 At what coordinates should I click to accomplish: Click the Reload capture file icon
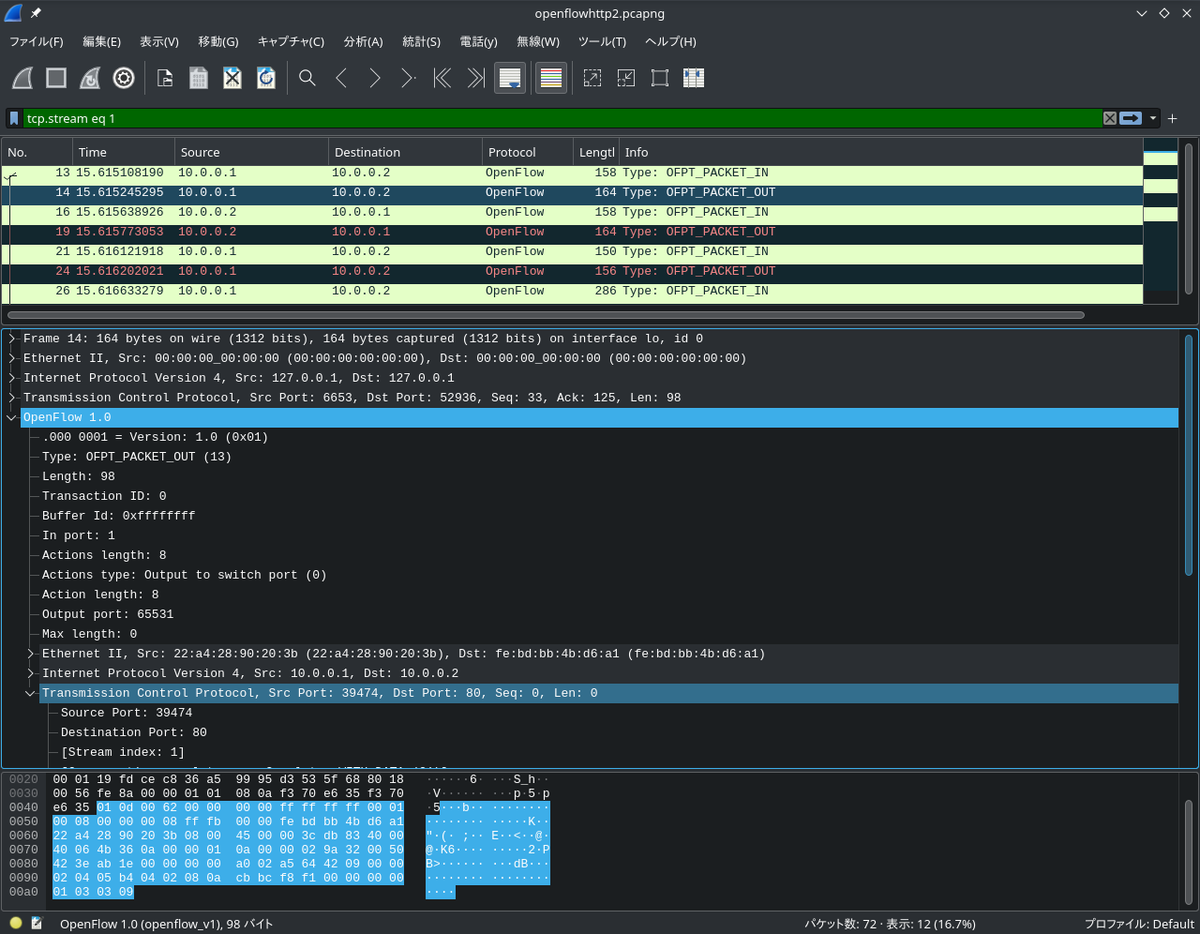(266, 77)
